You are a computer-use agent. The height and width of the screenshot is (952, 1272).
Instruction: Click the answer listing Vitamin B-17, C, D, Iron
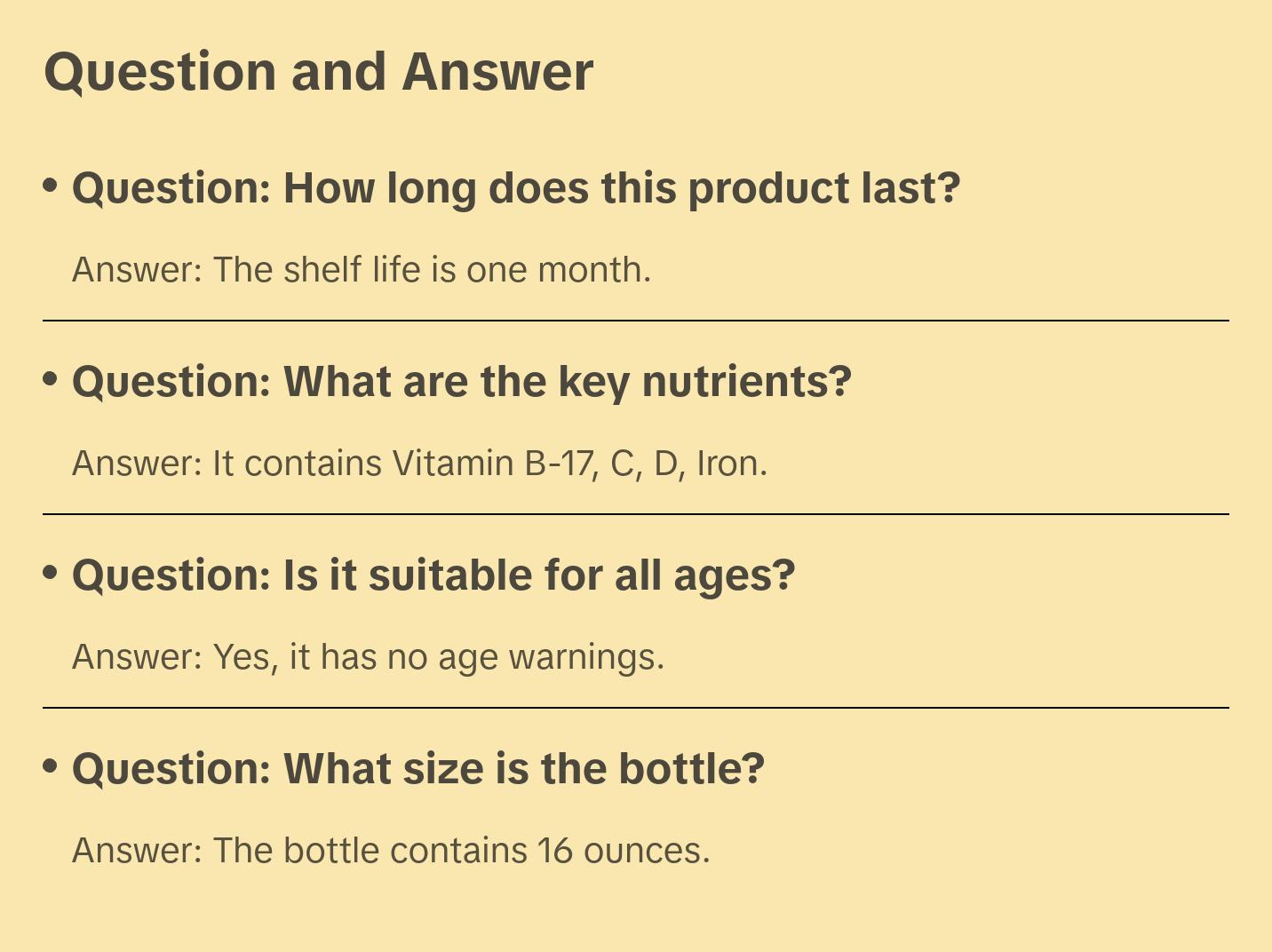pos(419,464)
